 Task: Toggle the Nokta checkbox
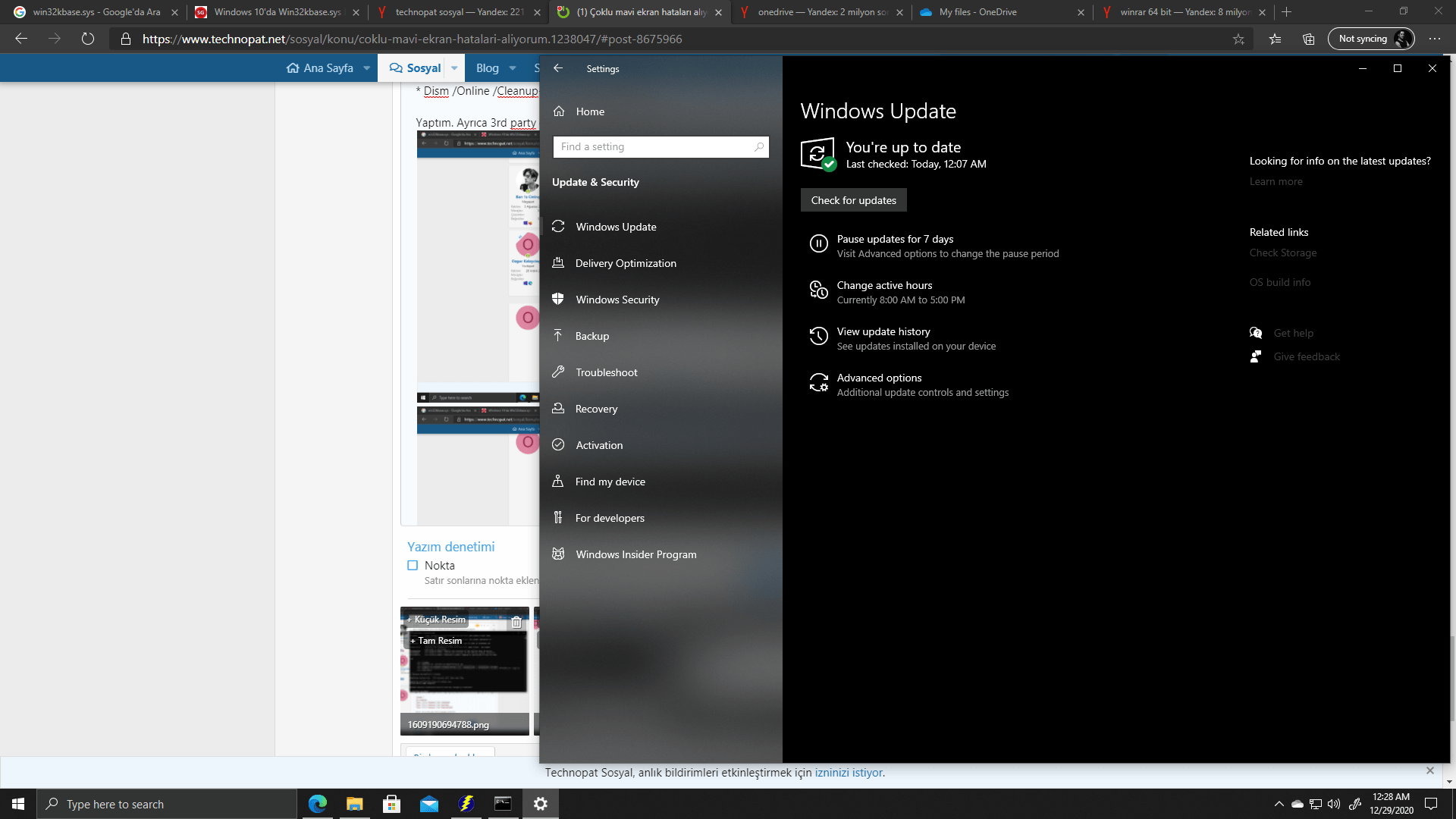click(x=413, y=565)
